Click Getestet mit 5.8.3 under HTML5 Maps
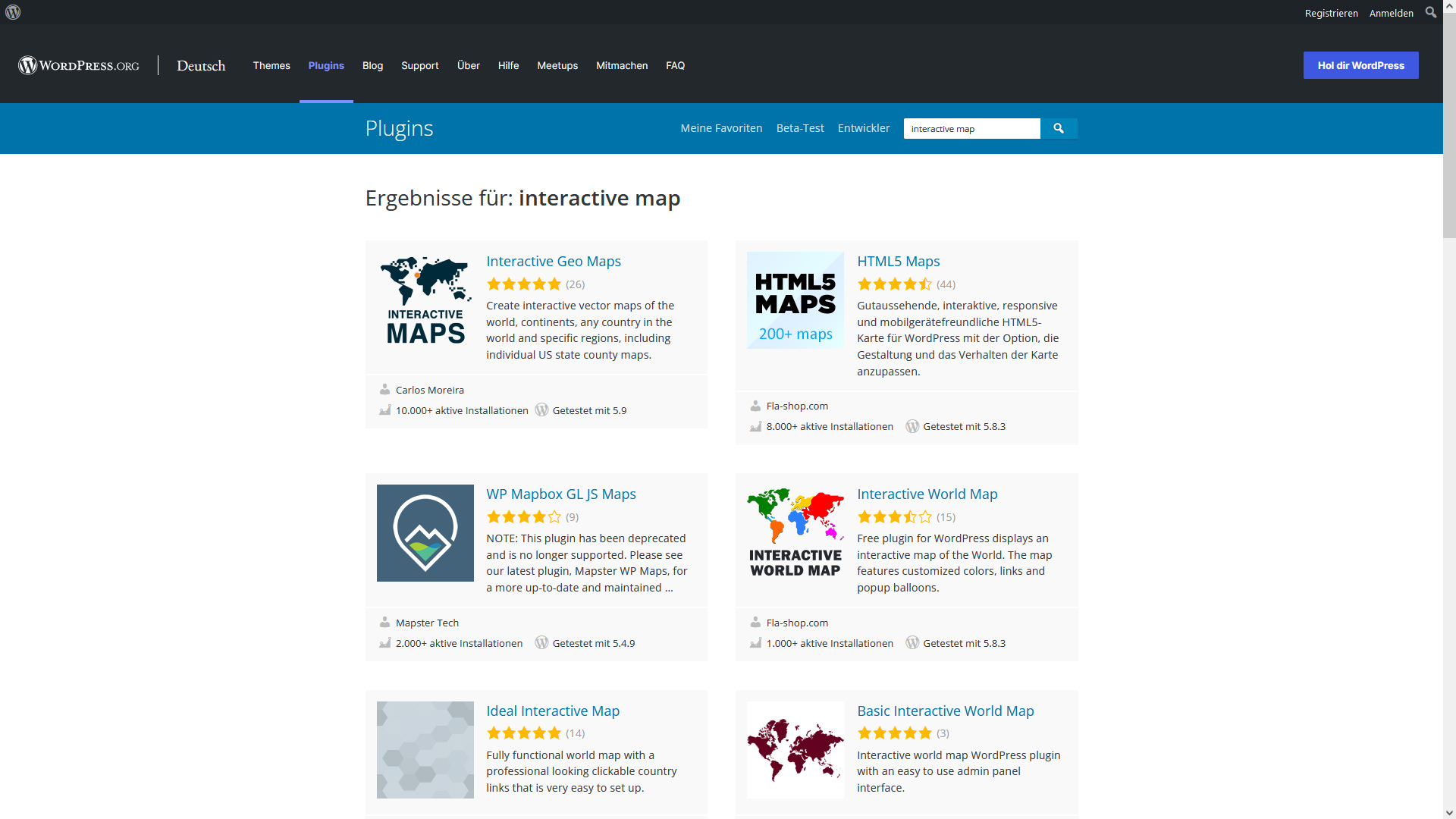The width and height of the screenshot is (1456, 819). [964, 426]
